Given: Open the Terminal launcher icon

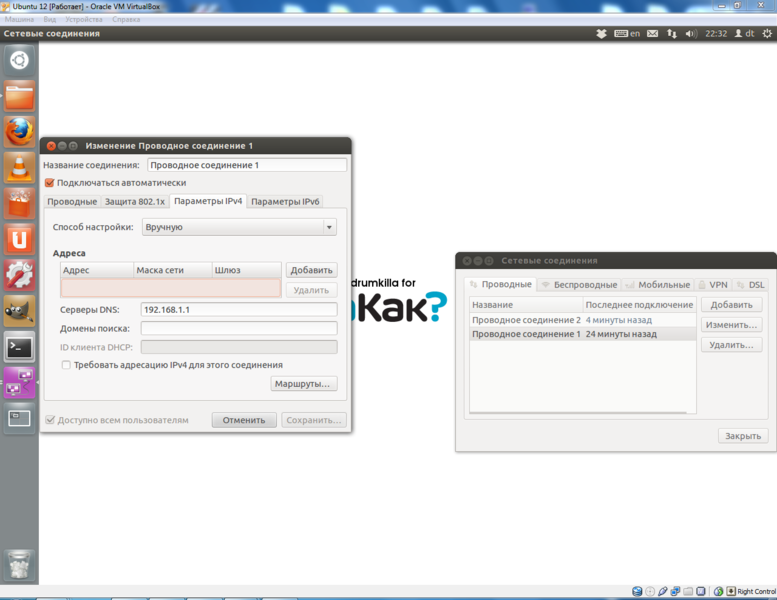Looking at the screenshot, I should [19, 347].
